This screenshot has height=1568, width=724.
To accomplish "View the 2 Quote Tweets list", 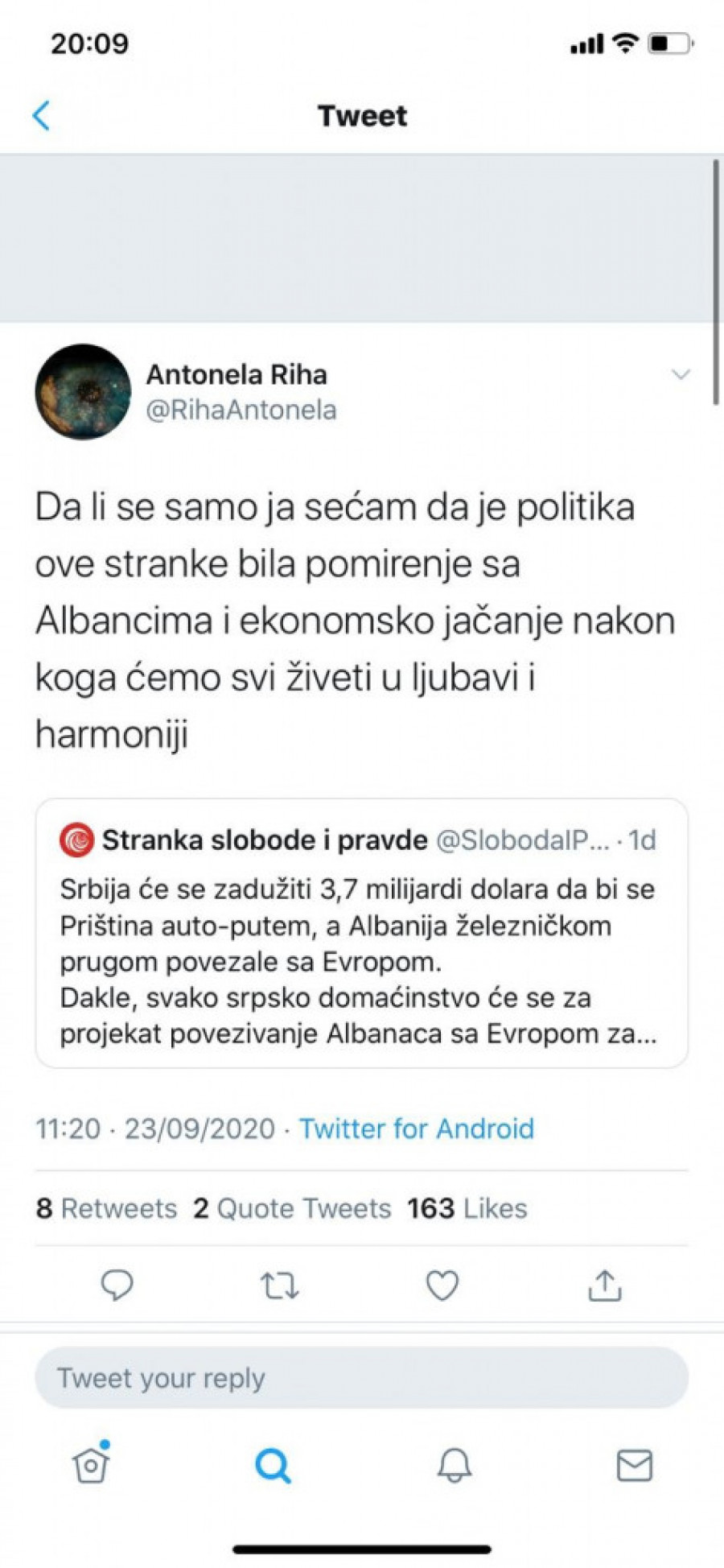I will pos(292,1208).
